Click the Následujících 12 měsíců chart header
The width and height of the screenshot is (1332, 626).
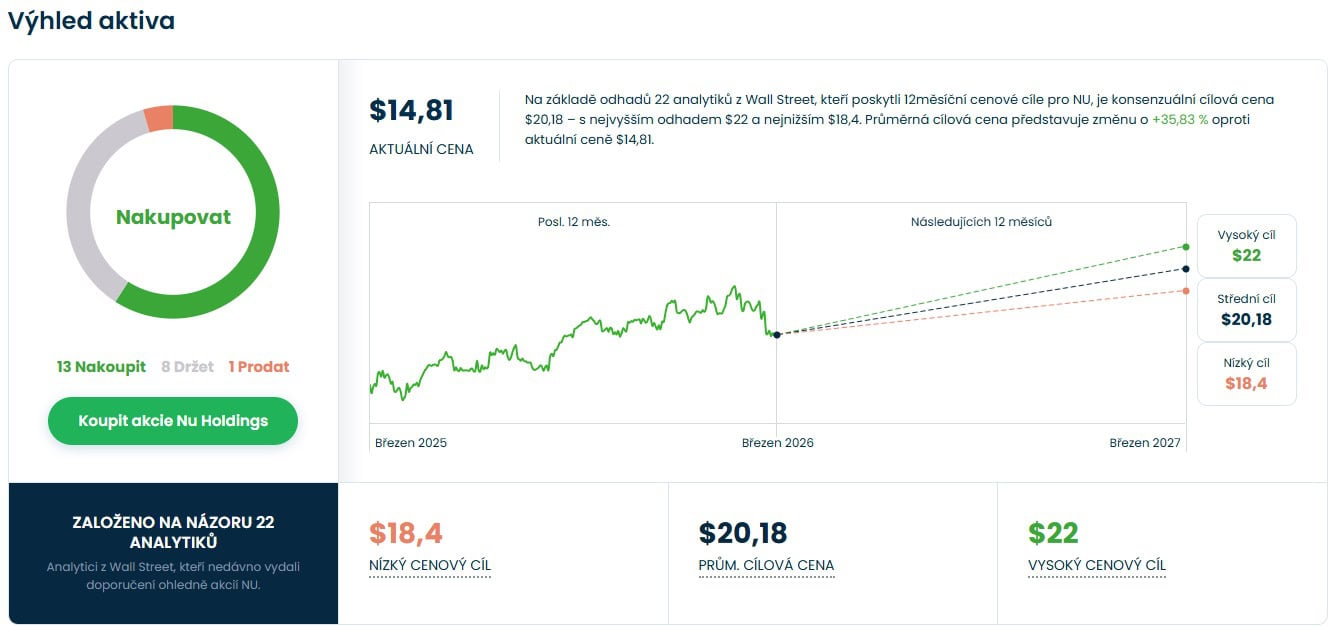point(981,222)
